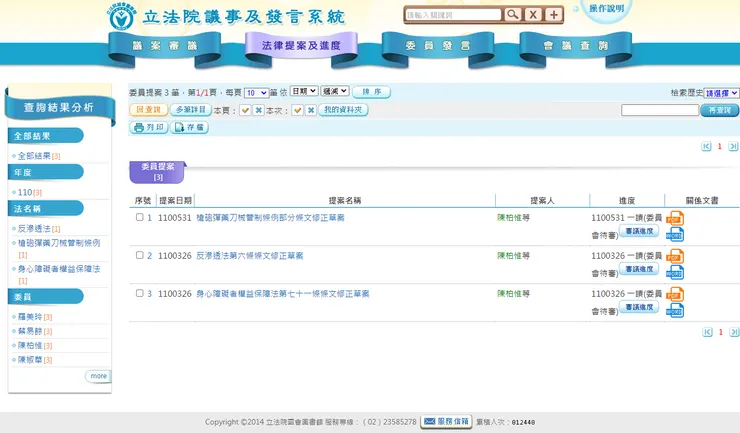Open Word document for 反滲透法第六條 bill

675,272
